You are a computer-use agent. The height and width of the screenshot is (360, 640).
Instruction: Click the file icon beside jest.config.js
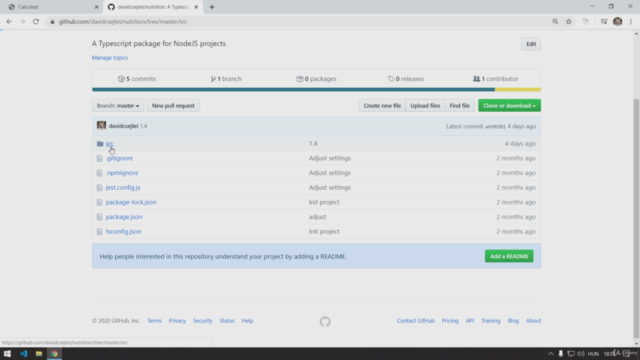(100, 188)
